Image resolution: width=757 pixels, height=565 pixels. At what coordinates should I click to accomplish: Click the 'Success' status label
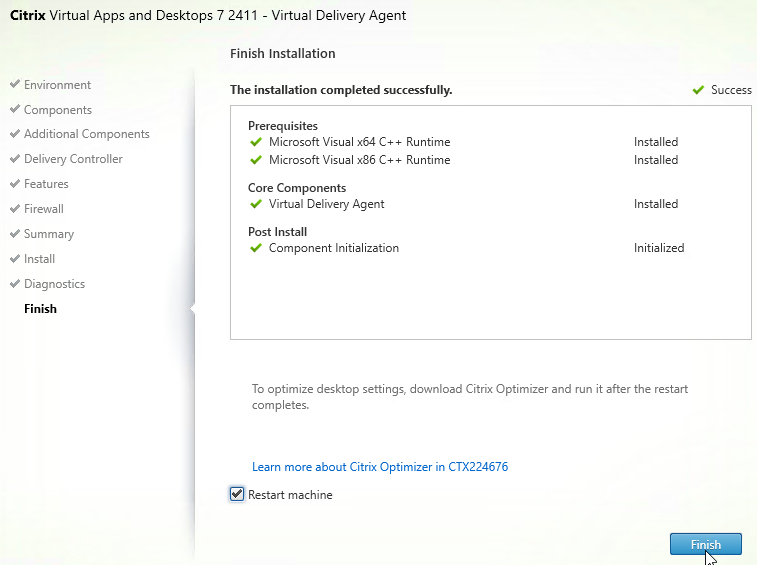[731, 90]
